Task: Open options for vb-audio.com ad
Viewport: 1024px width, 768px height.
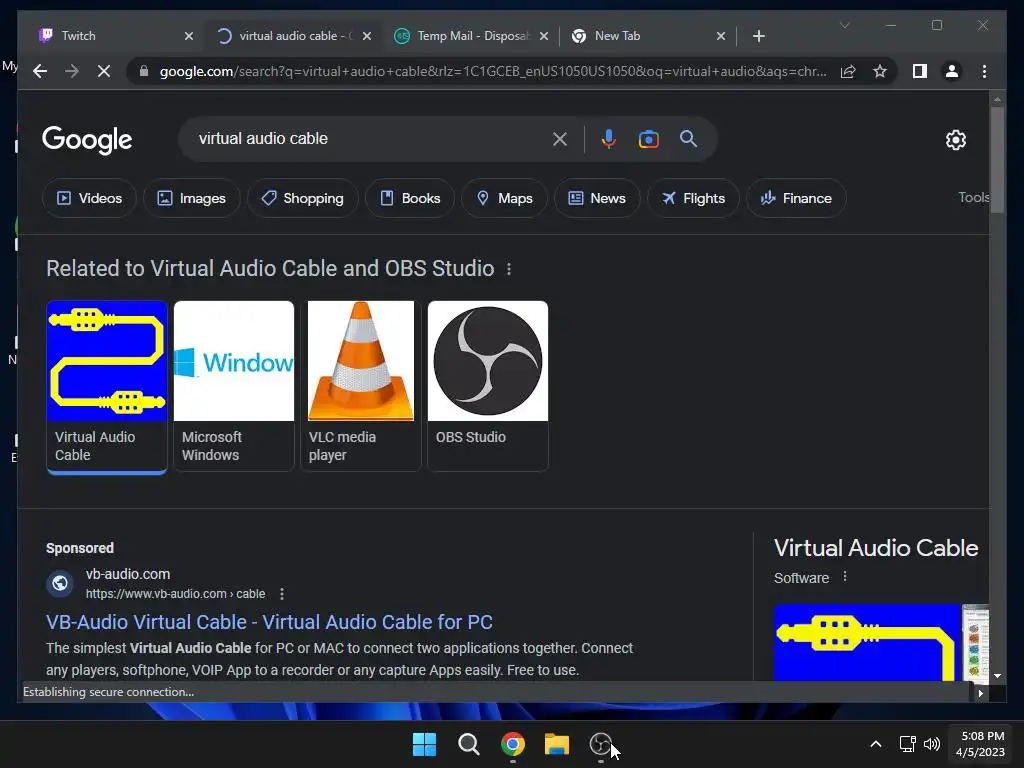Action: pos(281,594)
